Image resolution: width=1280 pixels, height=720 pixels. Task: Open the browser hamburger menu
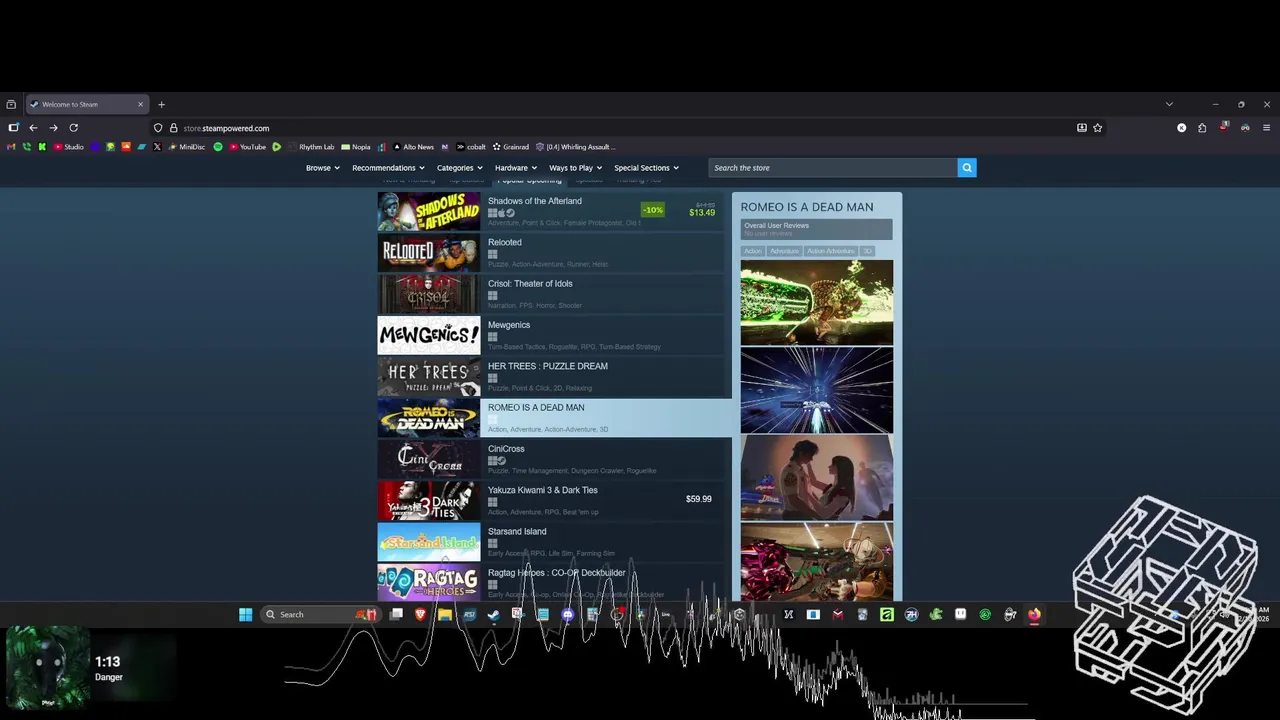coord(1266,128)
